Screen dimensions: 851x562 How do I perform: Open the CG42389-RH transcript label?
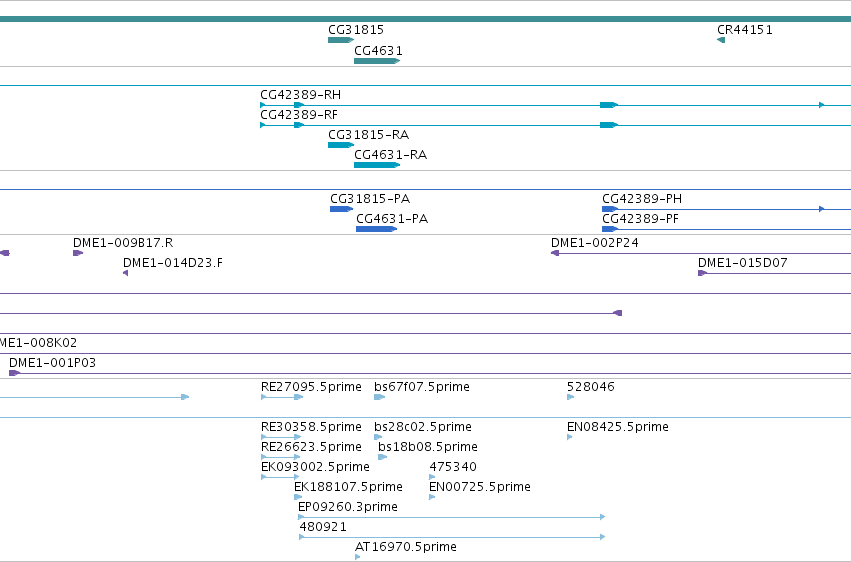click(301, 95)
